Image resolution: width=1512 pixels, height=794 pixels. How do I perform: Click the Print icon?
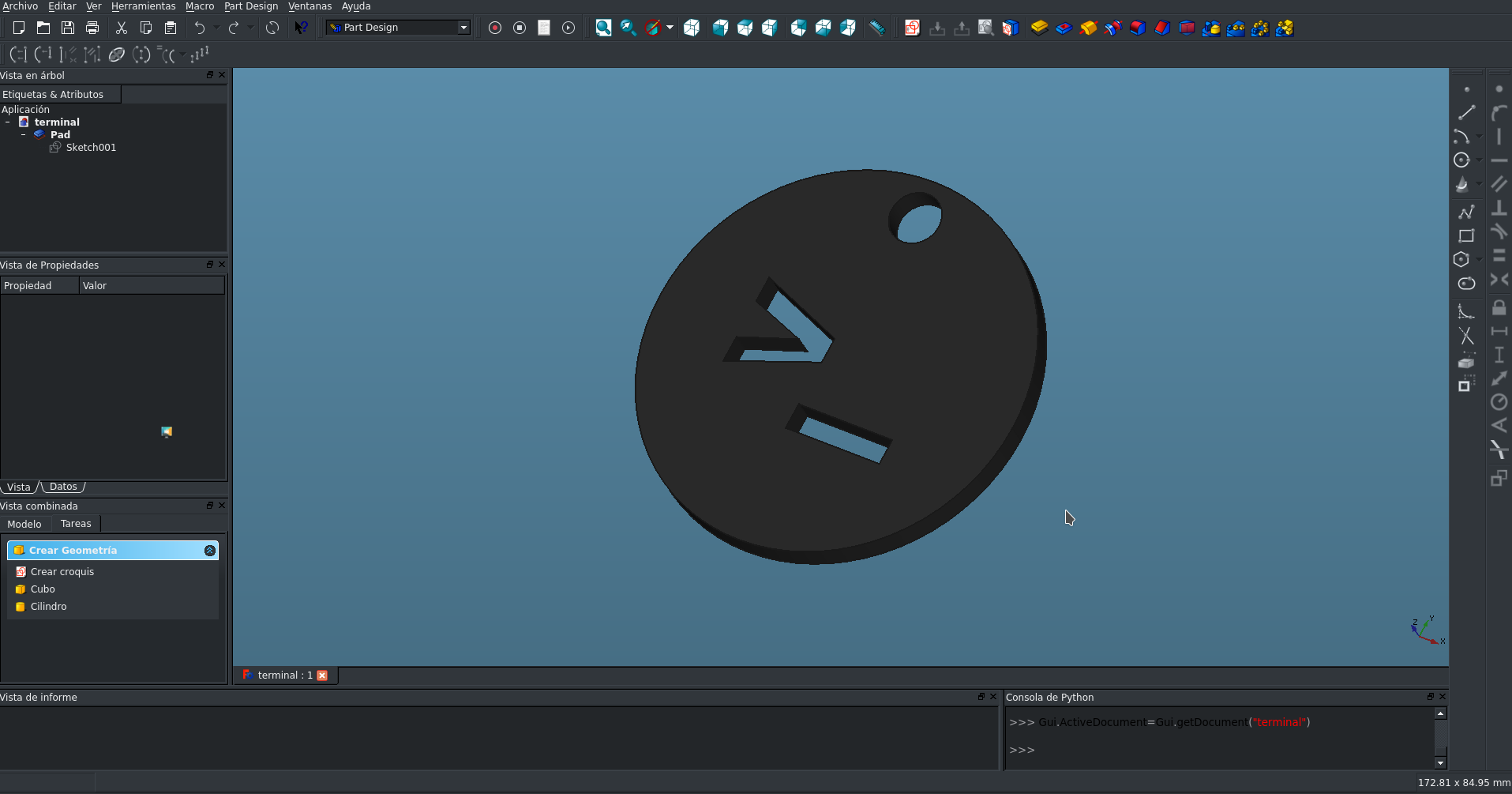(92, 28)
